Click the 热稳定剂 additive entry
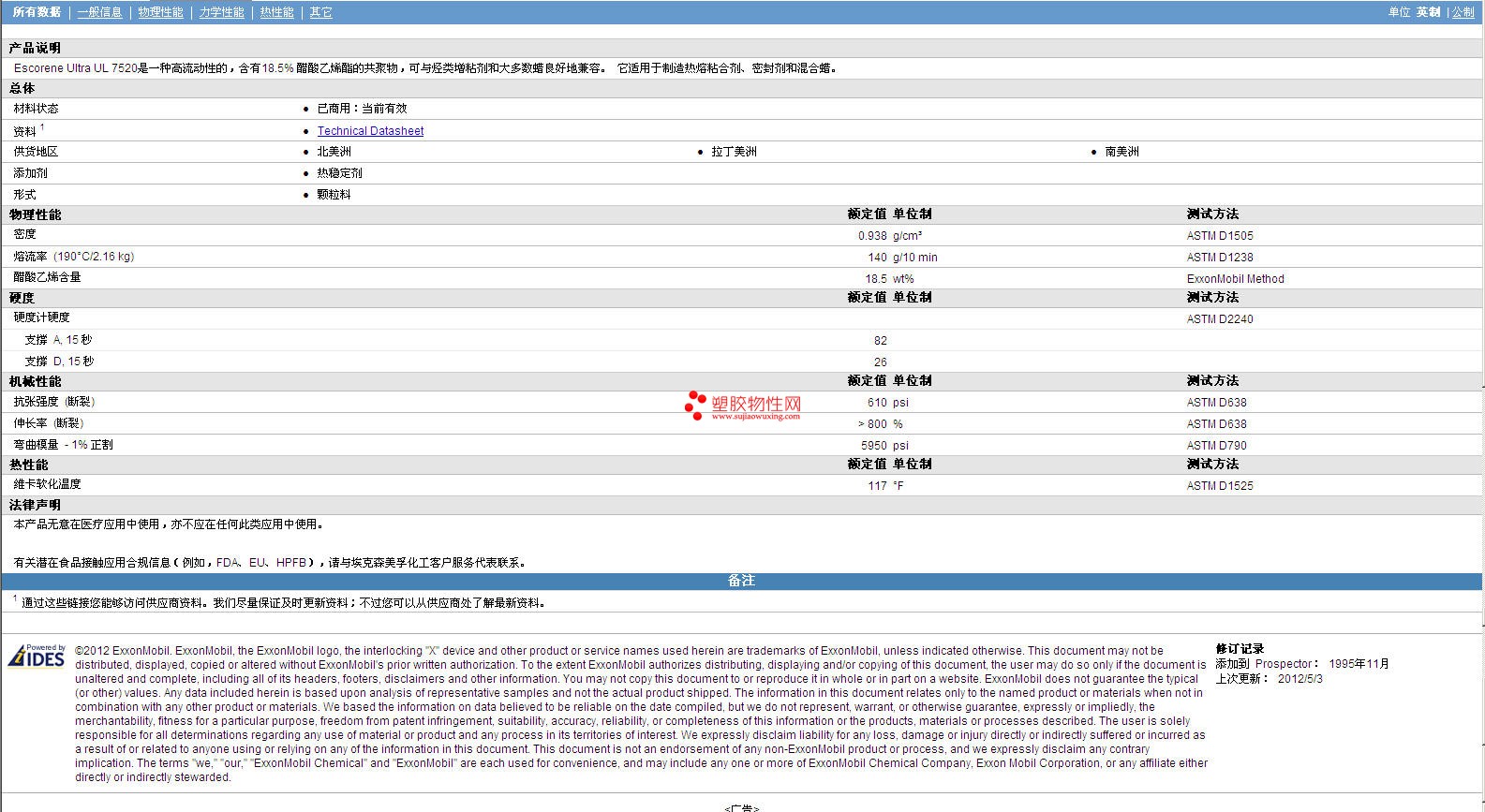Viewport: 1485px width, 812px height. [x=339, y=173]
